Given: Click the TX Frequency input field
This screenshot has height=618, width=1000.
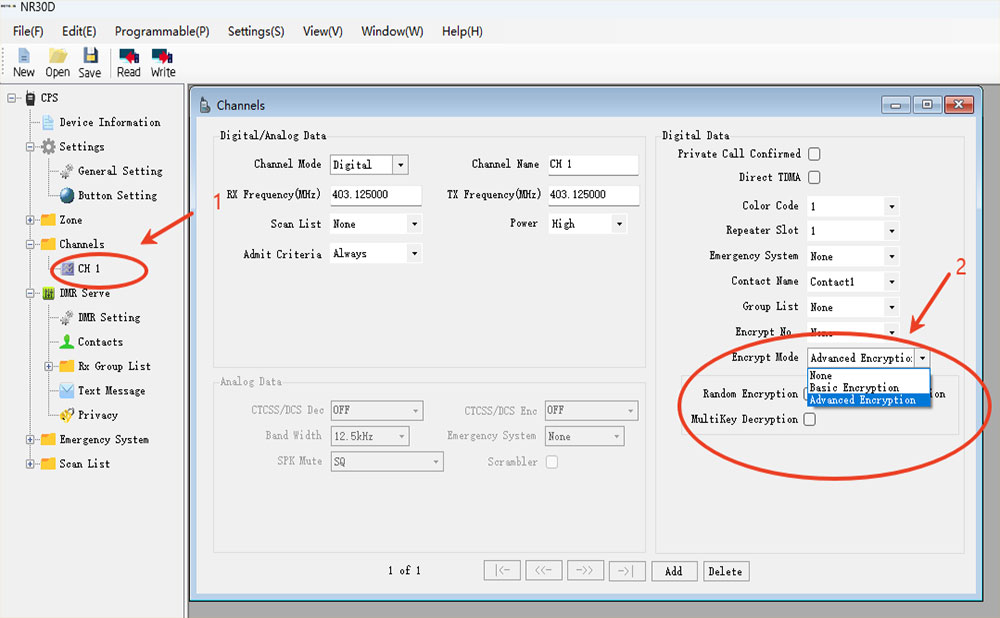Looking at the screenshot, I should click(x=594, y=195).
